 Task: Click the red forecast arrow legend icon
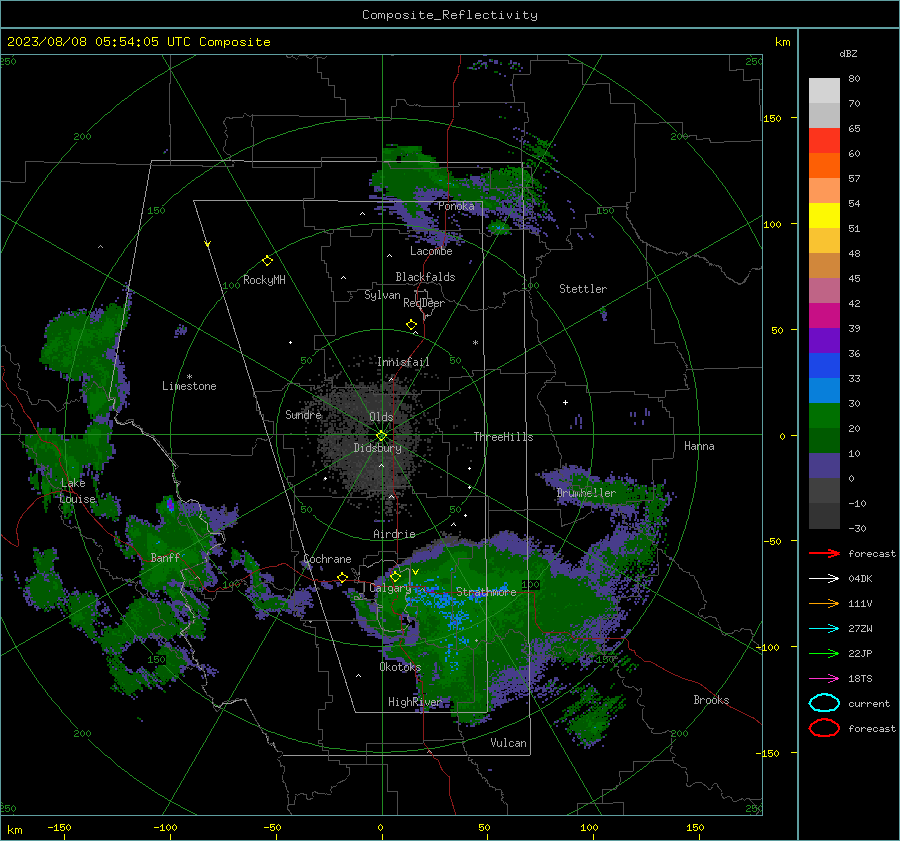(x=824, y=553)
